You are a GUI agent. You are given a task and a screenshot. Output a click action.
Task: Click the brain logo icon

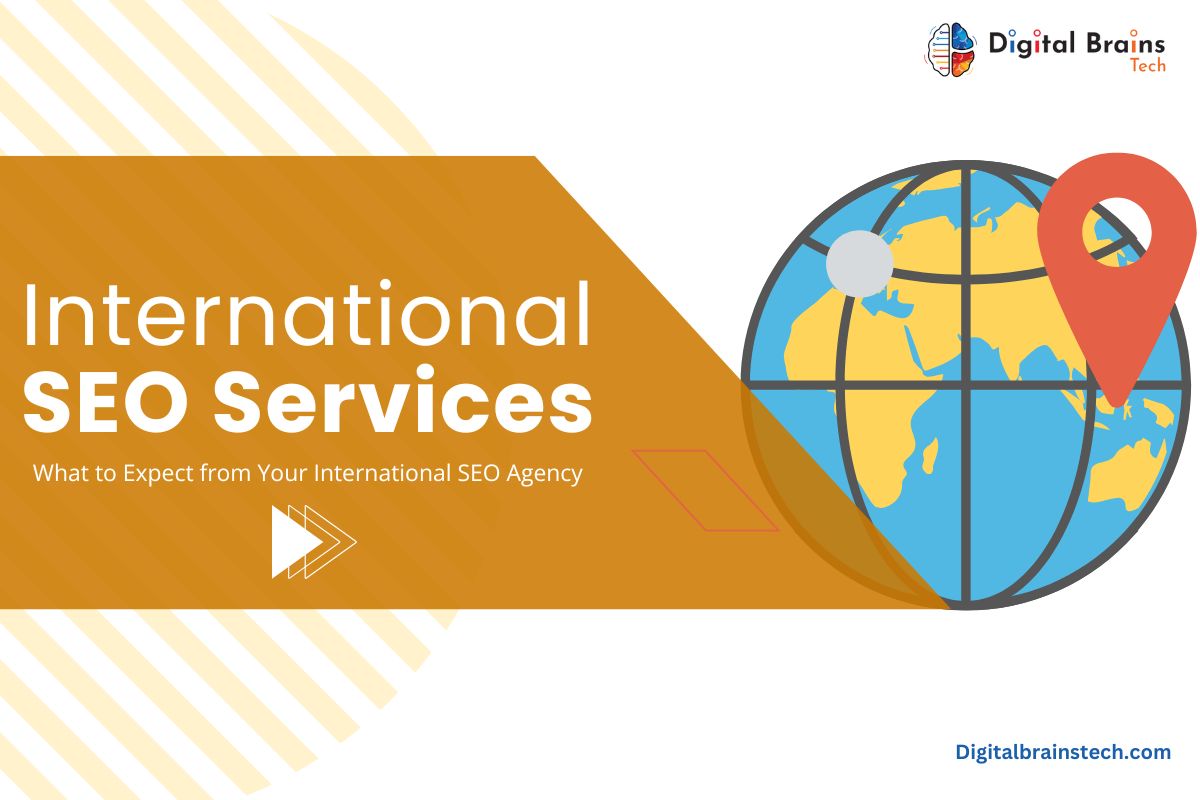click(949, 49)
